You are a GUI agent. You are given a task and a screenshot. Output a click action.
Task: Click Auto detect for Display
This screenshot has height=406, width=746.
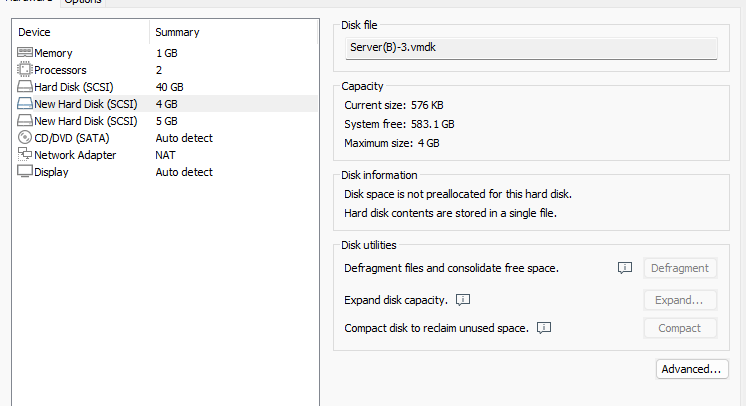click(184, 172)
